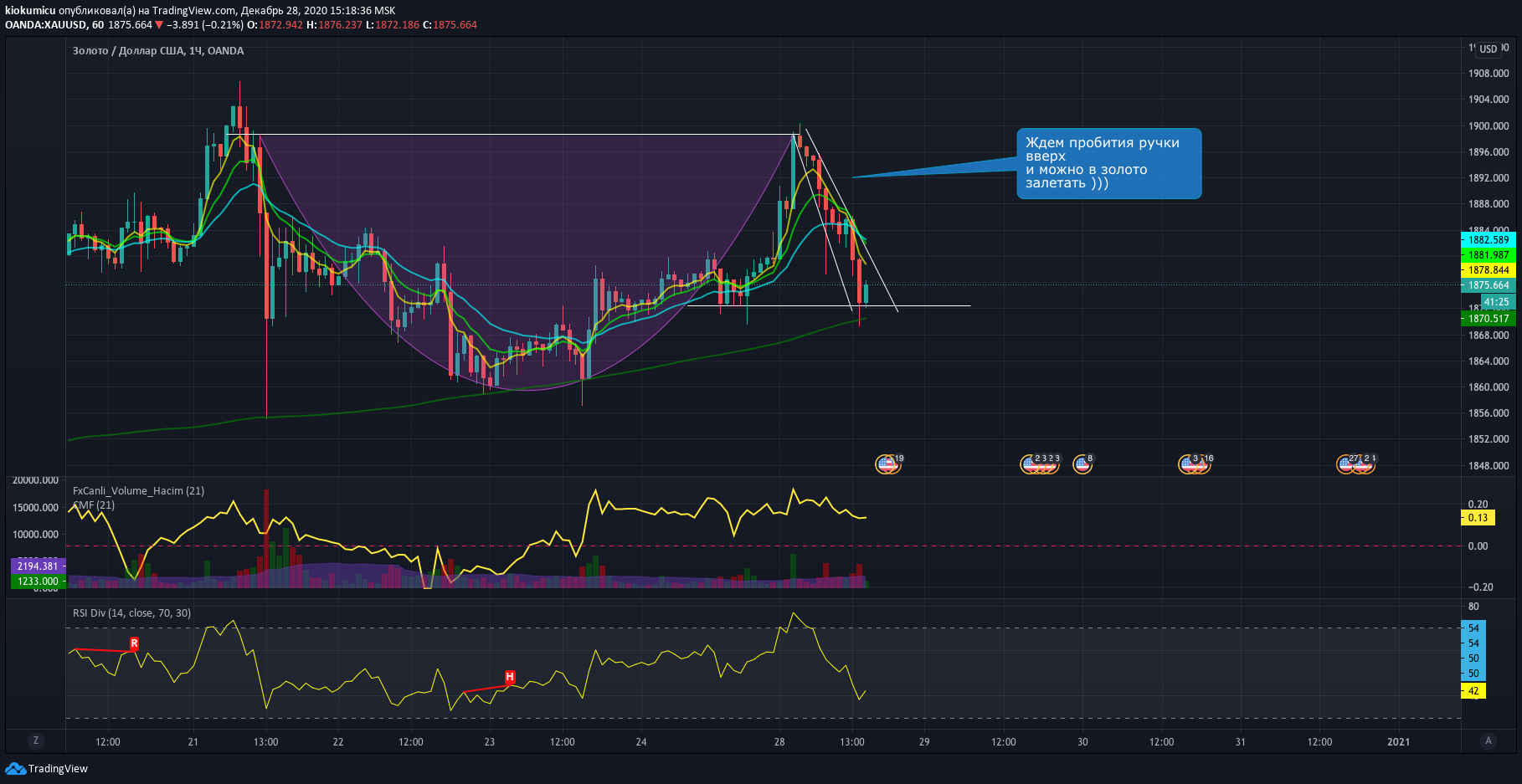
Task: Click the green 1233.000 volume label
Action: [39, 582]
